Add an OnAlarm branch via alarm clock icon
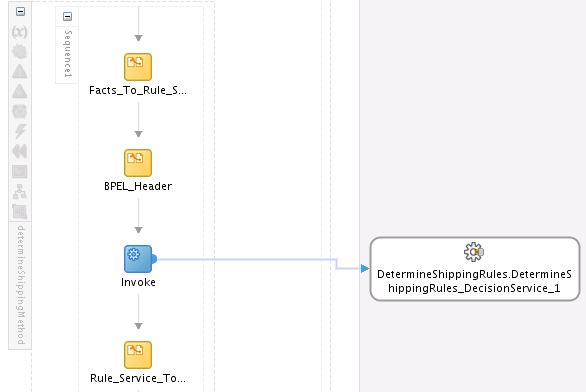 click(x=19, y=111)
